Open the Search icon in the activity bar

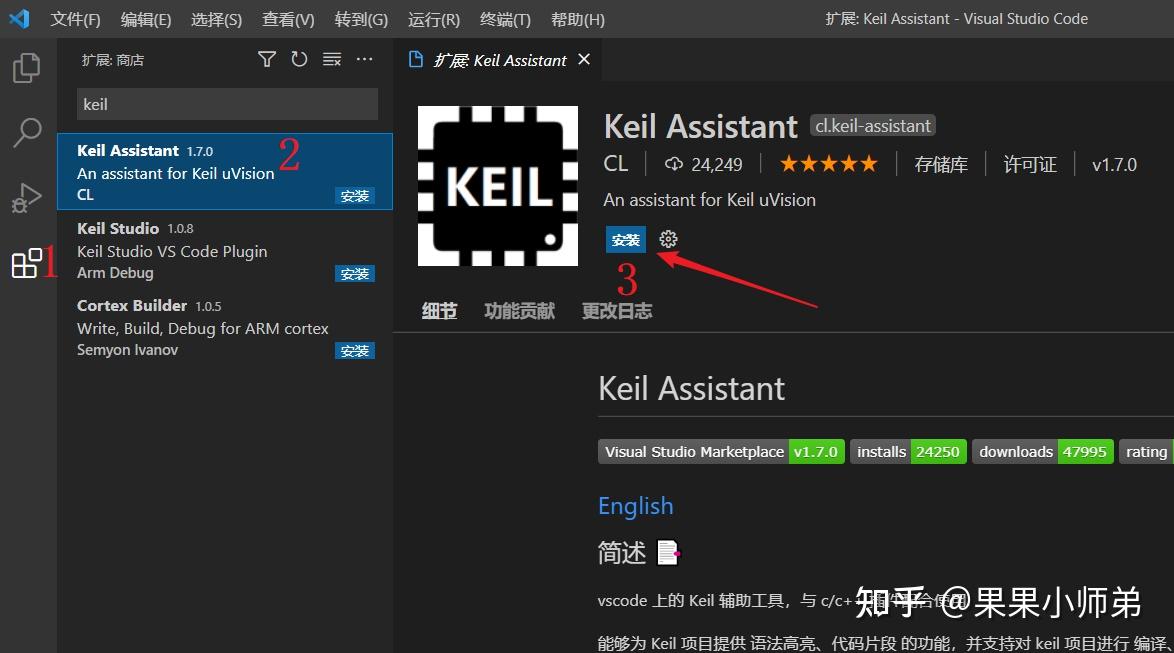[26, 132]
